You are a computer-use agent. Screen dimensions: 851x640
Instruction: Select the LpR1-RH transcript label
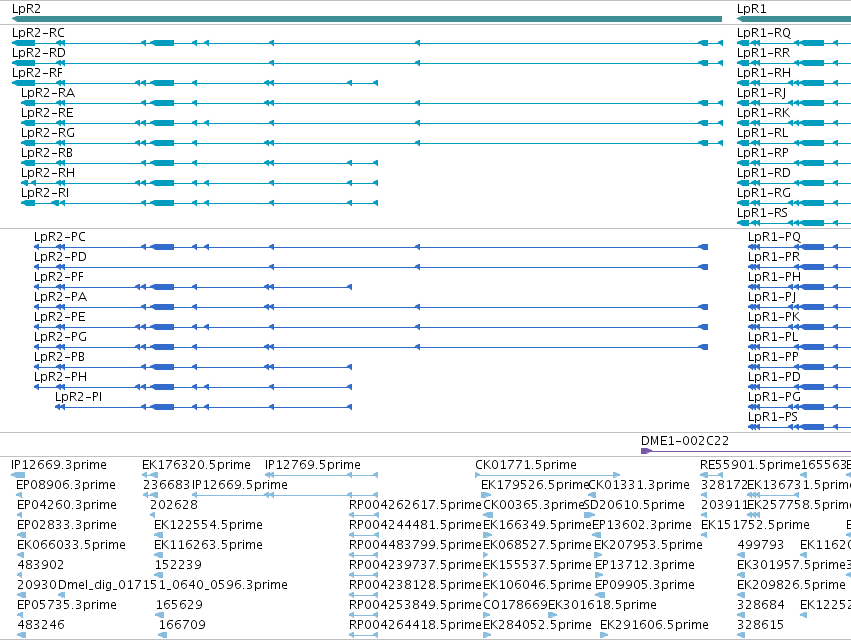click(764, 73)
